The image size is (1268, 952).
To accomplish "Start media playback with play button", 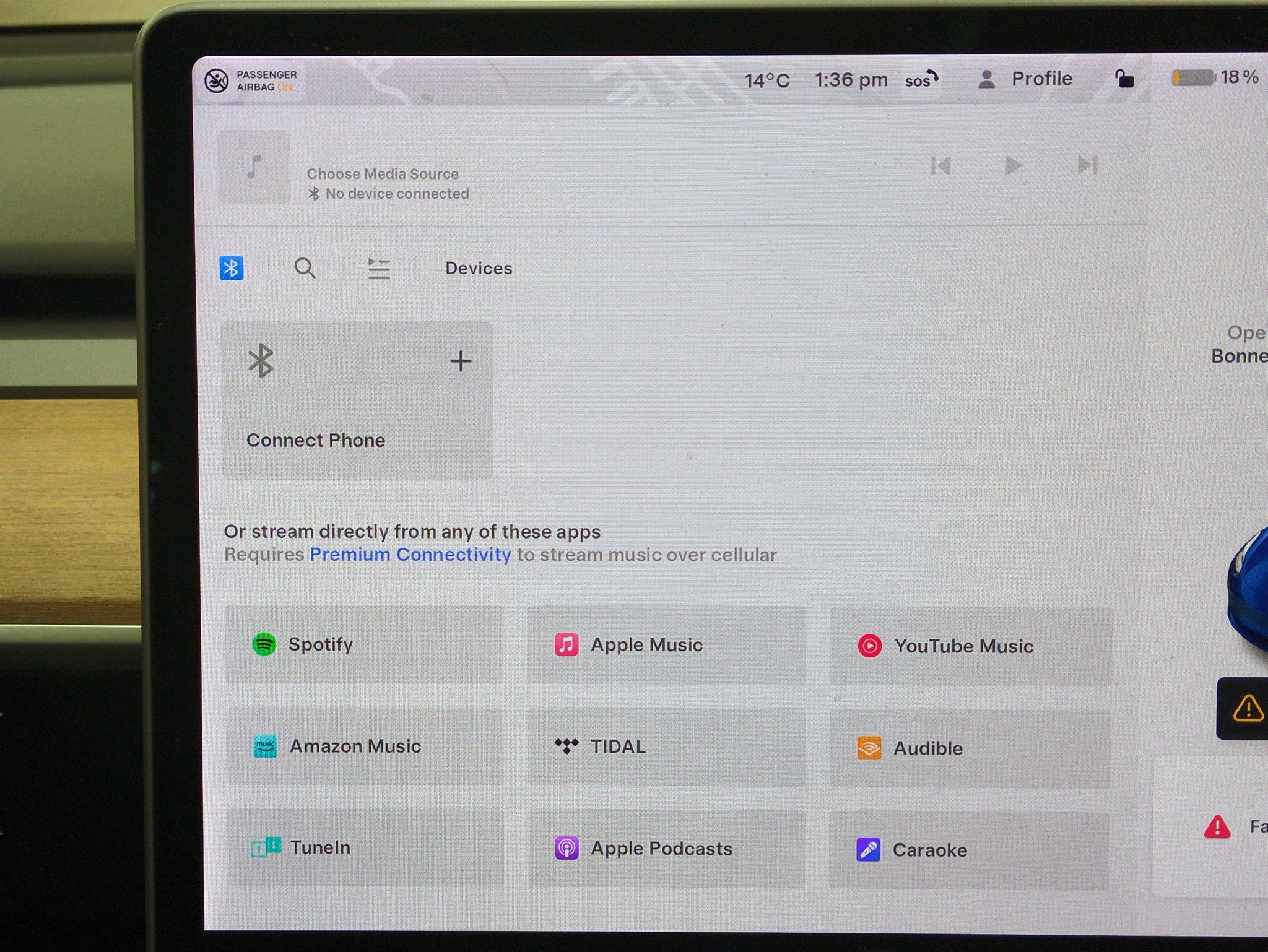I will coord(1014,165).
